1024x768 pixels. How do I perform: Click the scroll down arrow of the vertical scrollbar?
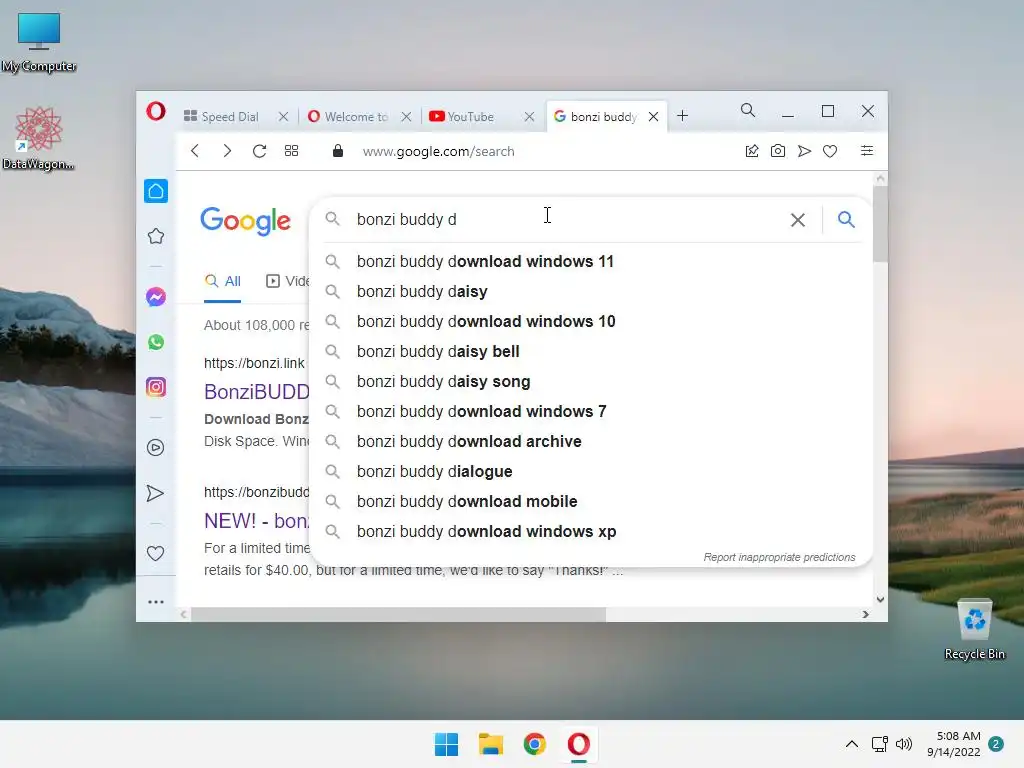click(880, 600)
